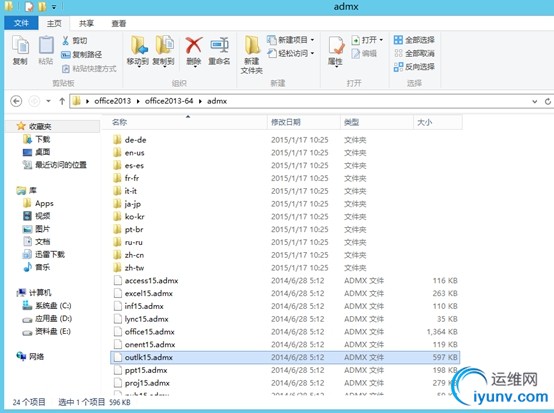
Task: Click the Back navigation arrow
Action: pos(16,101)
